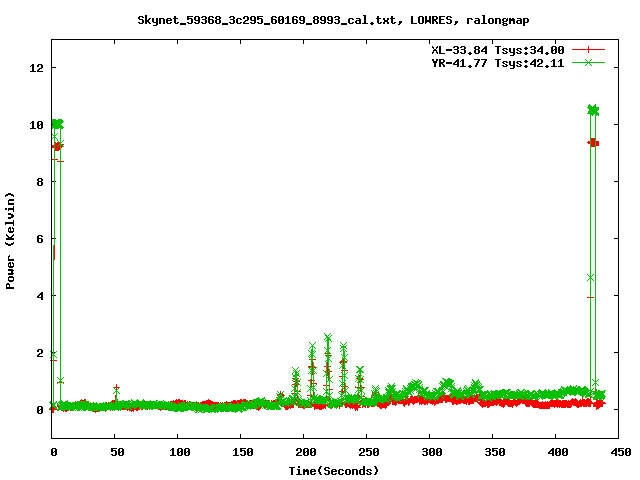
Task: Click the x-axis tick label 100
Action: click(x=180, y=452)
